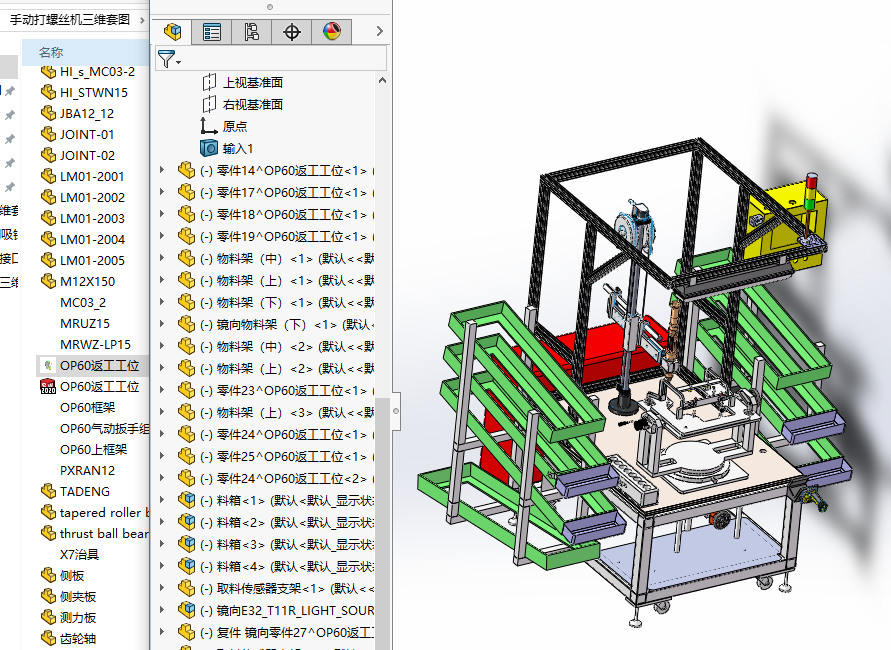Click scroll-up arrow of feature tree scrollbar
Screen dimensions: 891x650
(x=382, y=81)
